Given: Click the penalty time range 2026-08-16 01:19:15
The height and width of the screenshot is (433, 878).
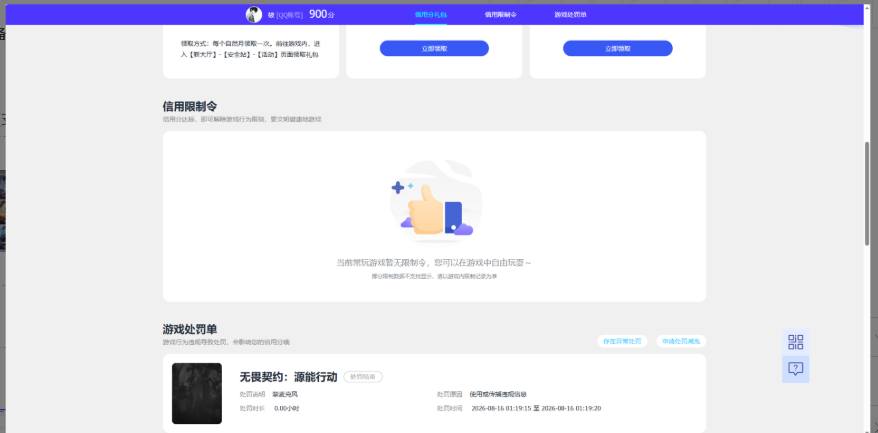Looking at the screenshot, I should (536, 408).
